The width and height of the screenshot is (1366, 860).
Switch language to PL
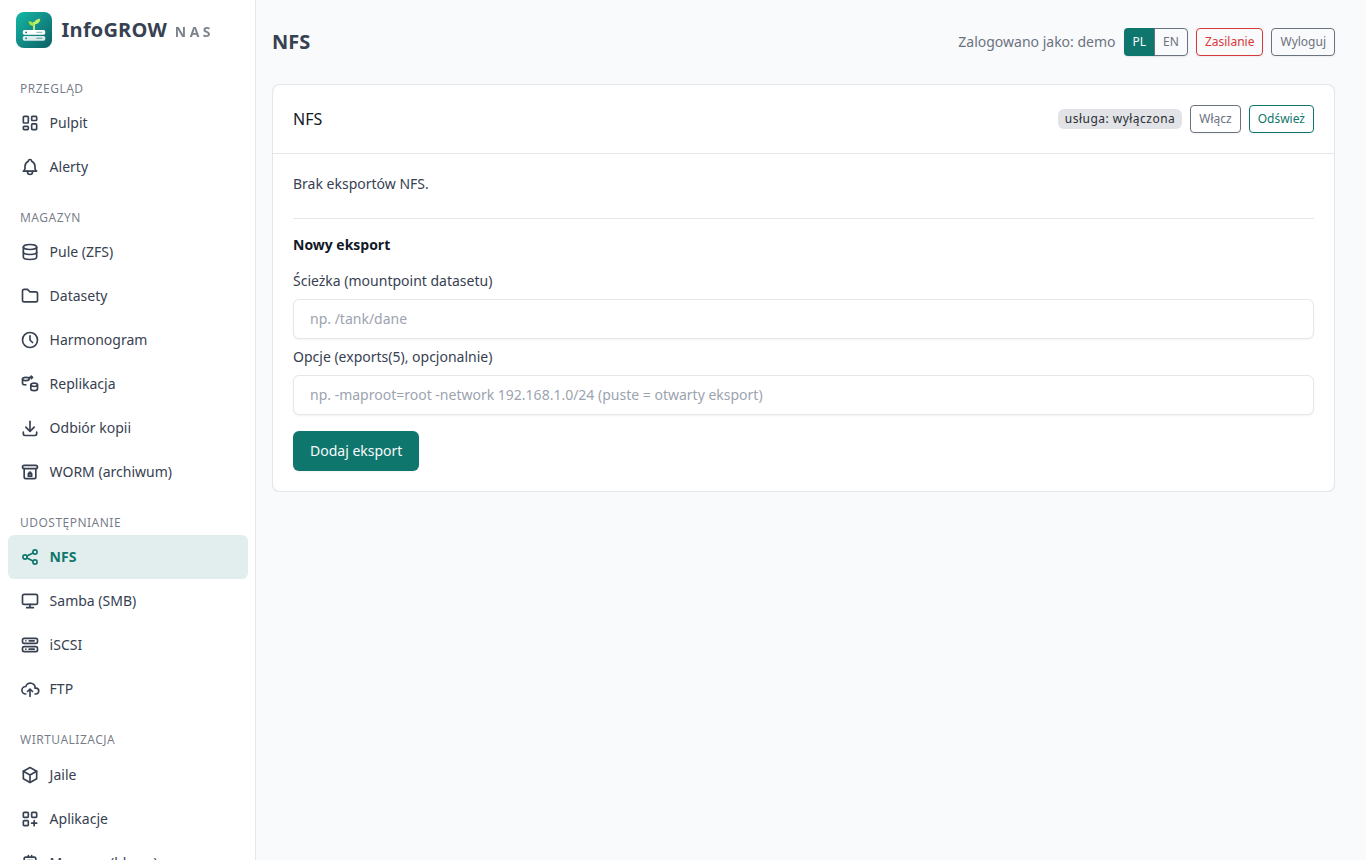[x=1139, y=42]
